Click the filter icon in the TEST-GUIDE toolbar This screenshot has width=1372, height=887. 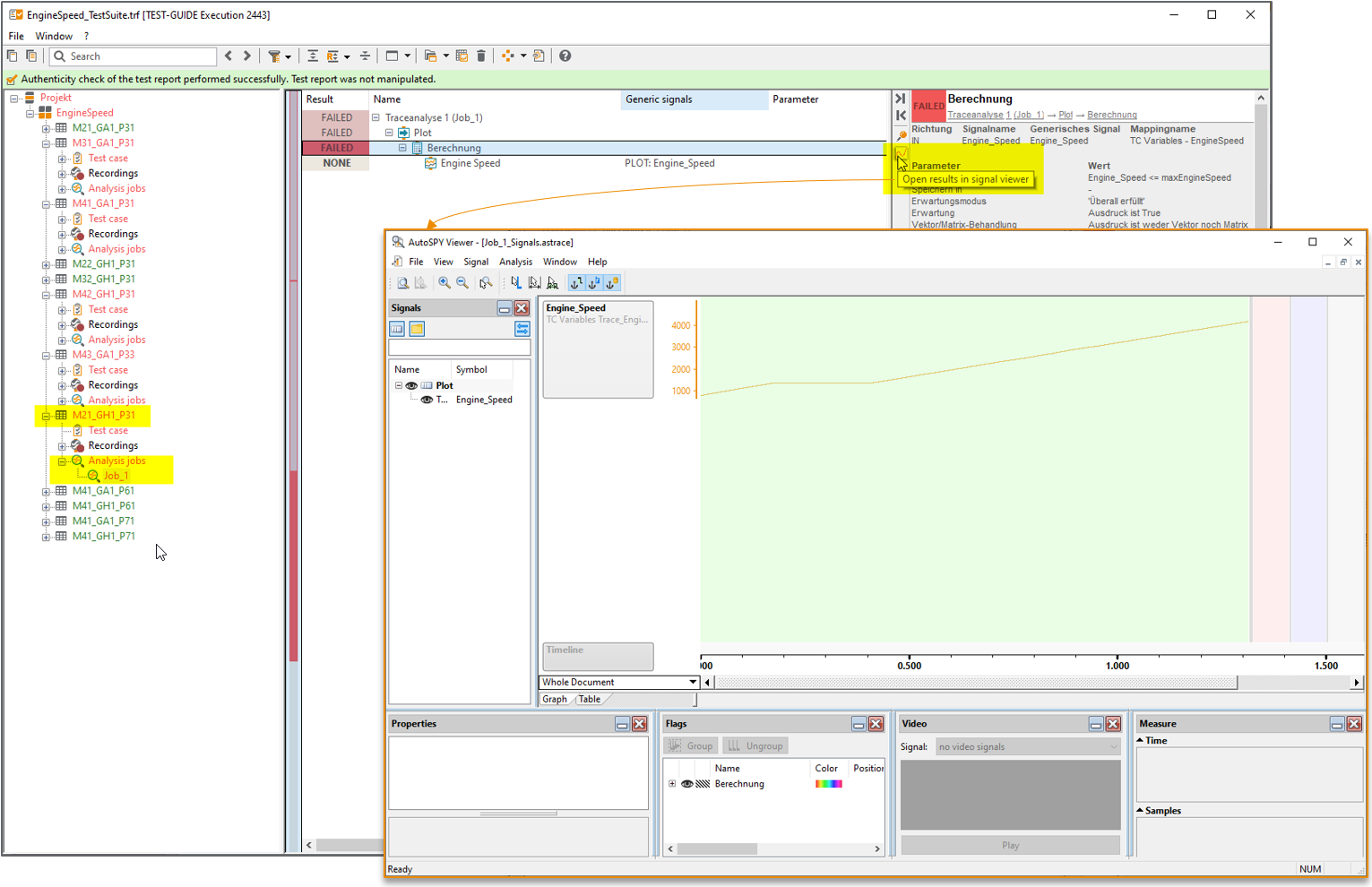(x=275, y=56)
